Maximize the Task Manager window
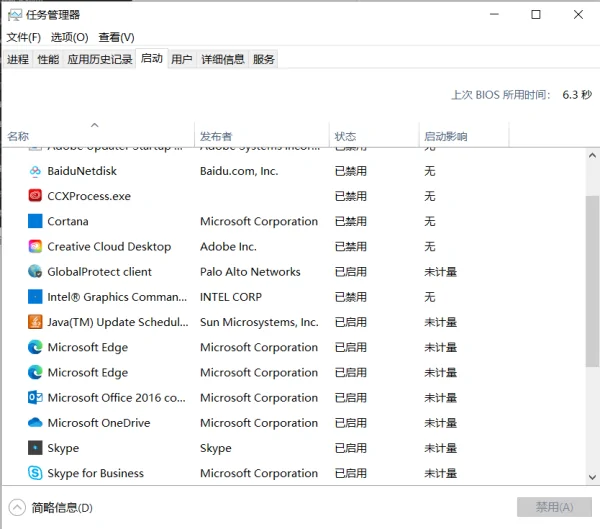The height and width of the screenshot is (529, 600). [x=536, y=15]
